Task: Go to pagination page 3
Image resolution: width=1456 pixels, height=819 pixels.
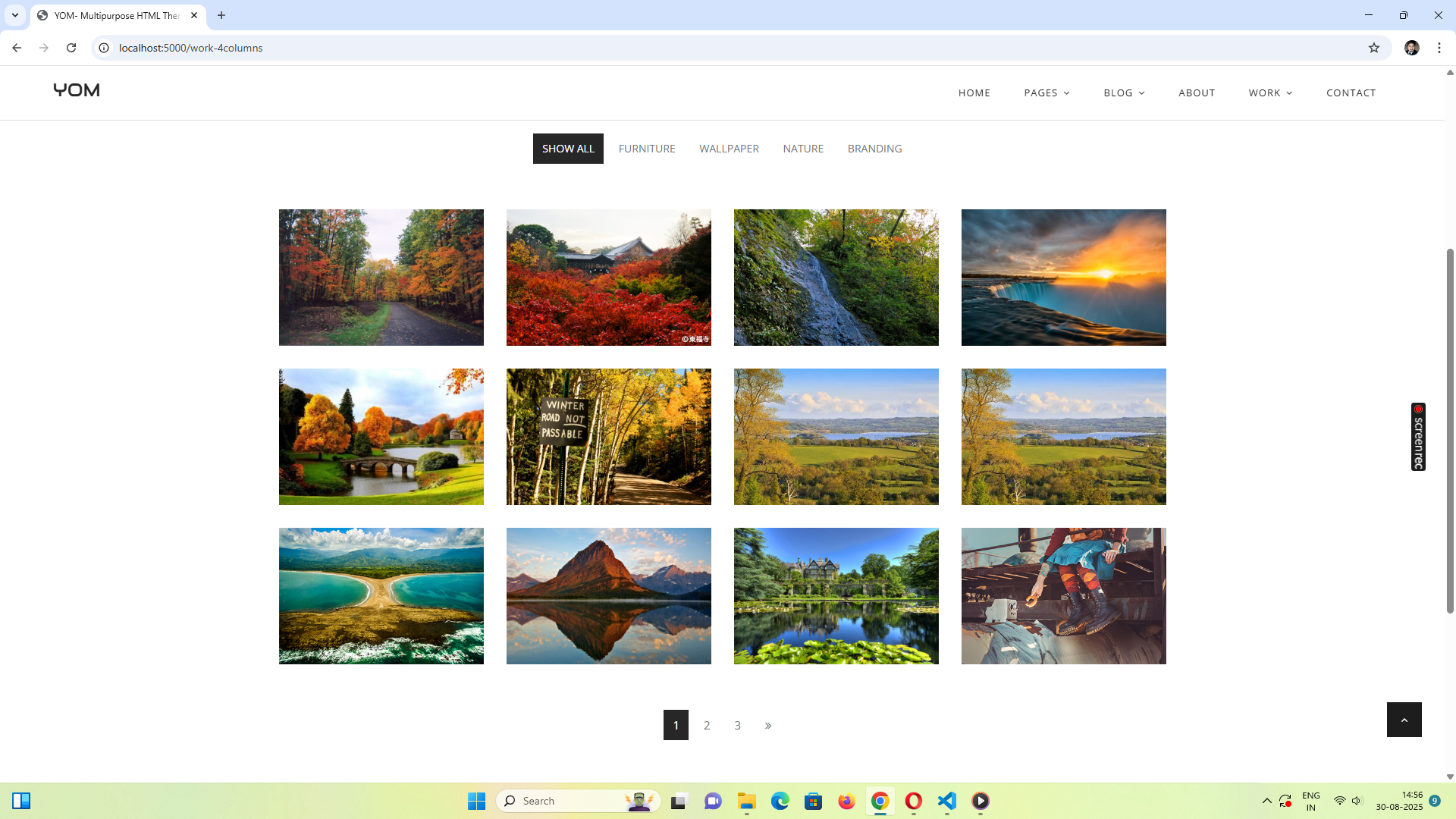Action: point(737,725)
